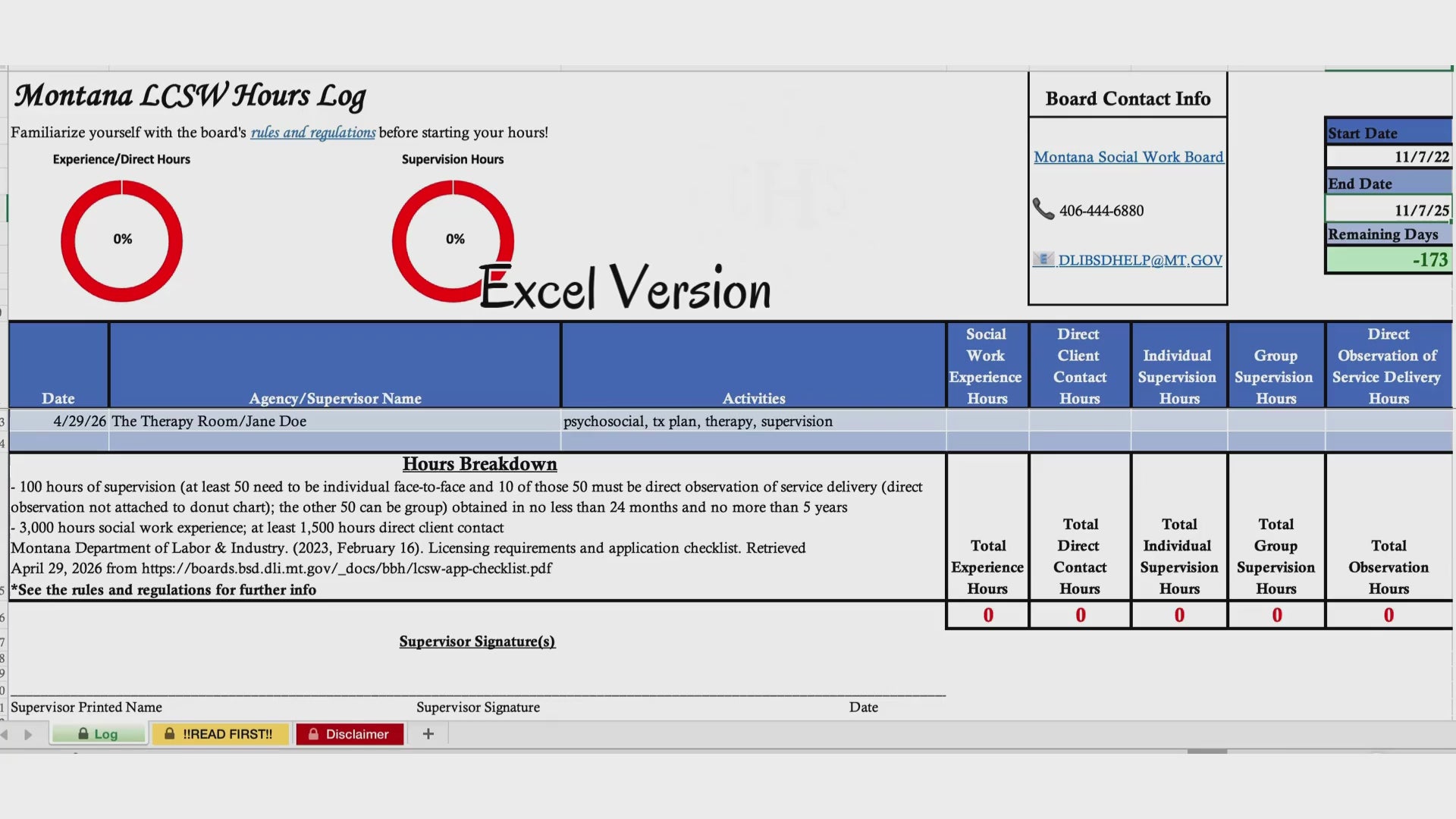1456x819 pixels.
Task: Select the Start Date cell showing 11/7/22
Action: point(1389,157)
